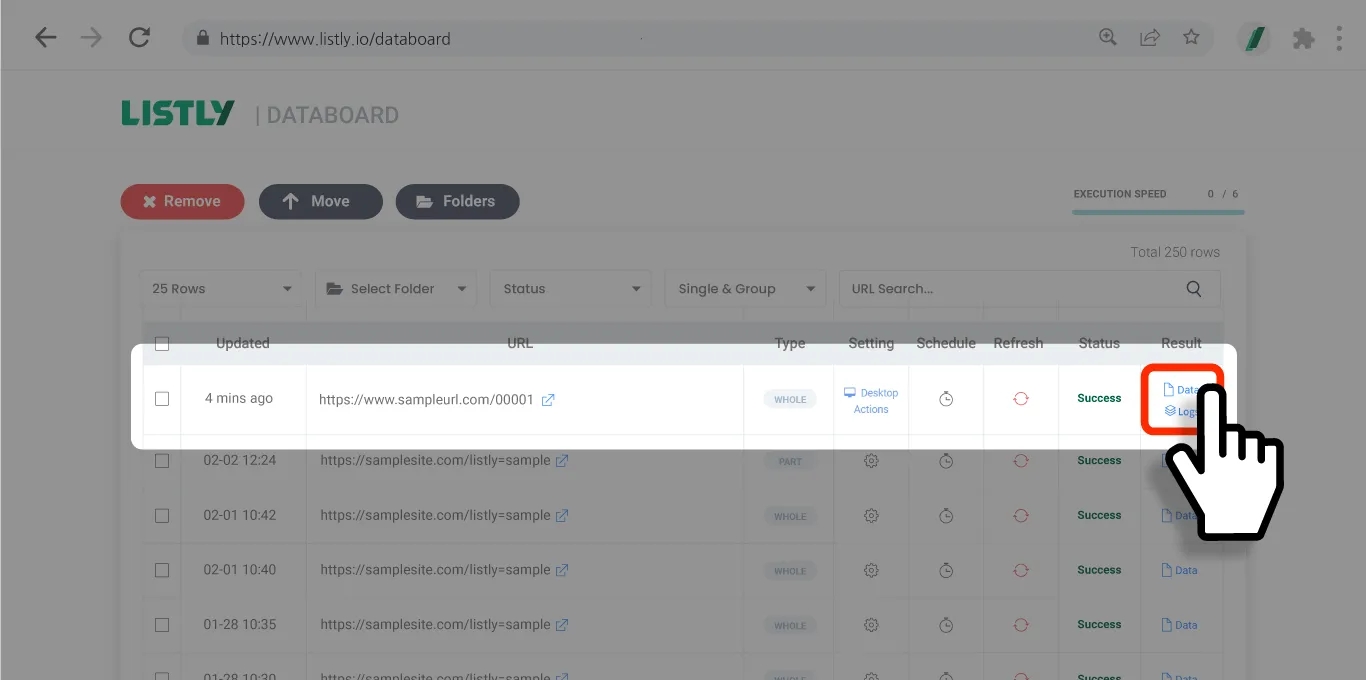1366x680 pixels.
Task: Open settings gear in 02-02 12:24 row
Action: point(871,461)
